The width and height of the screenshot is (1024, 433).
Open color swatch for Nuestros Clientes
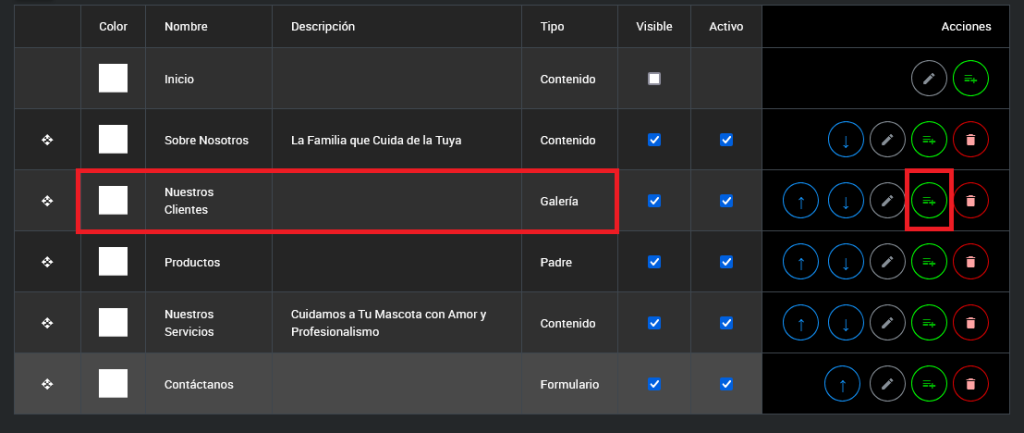click(113, 201)
